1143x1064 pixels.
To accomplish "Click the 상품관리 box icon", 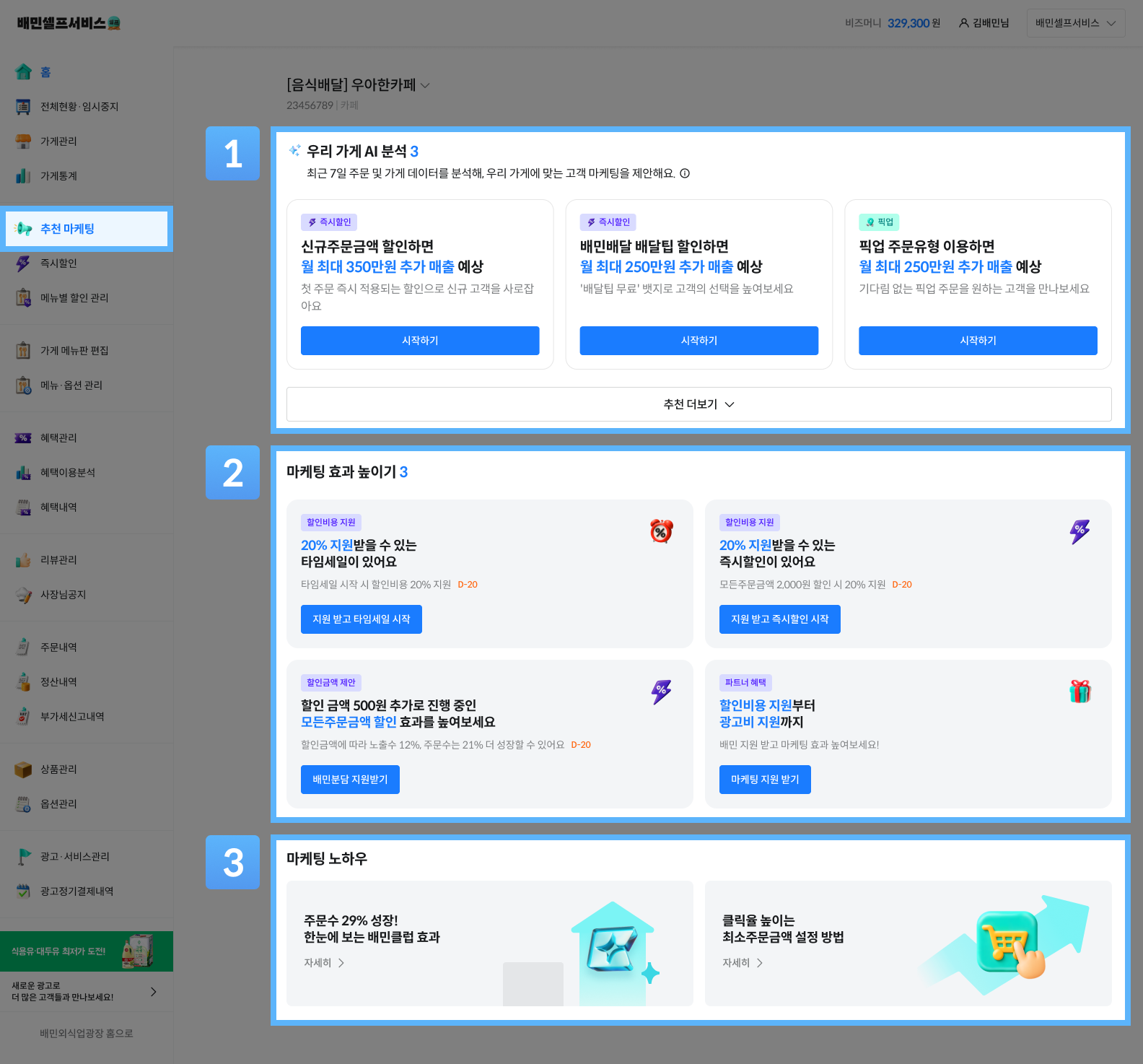I will (24, 769).
